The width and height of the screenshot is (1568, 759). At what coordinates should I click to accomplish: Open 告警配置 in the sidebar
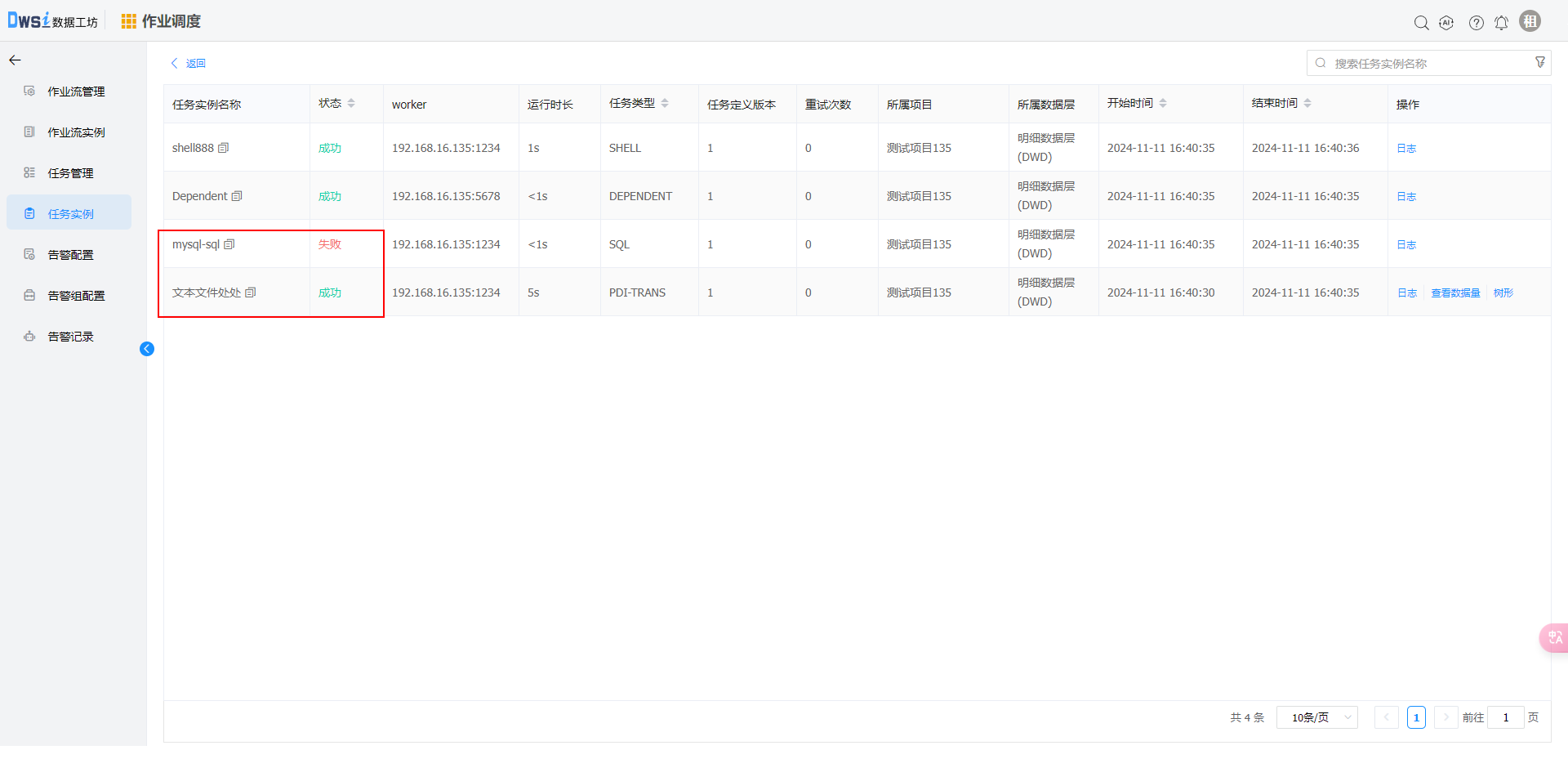70,255
